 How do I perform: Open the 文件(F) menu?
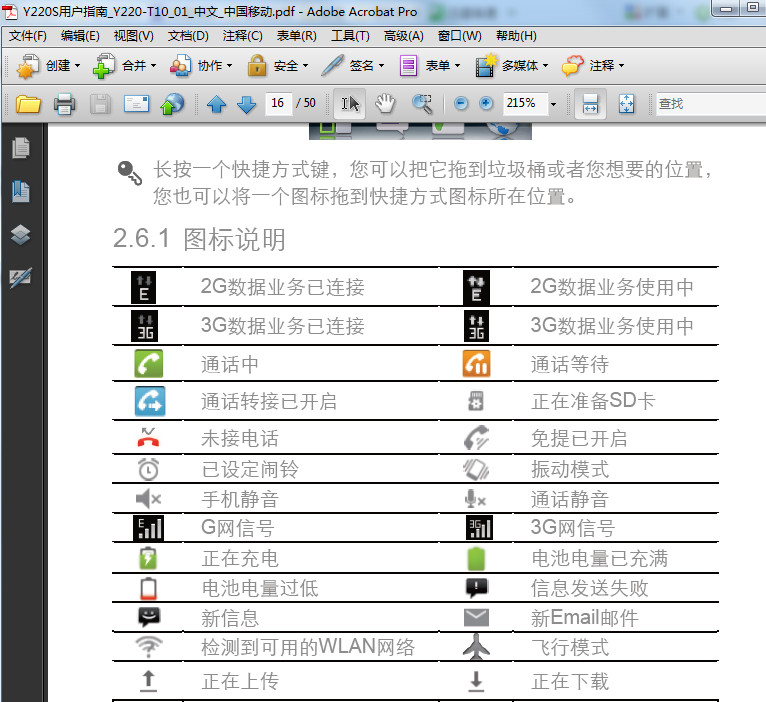pos(27,36)
